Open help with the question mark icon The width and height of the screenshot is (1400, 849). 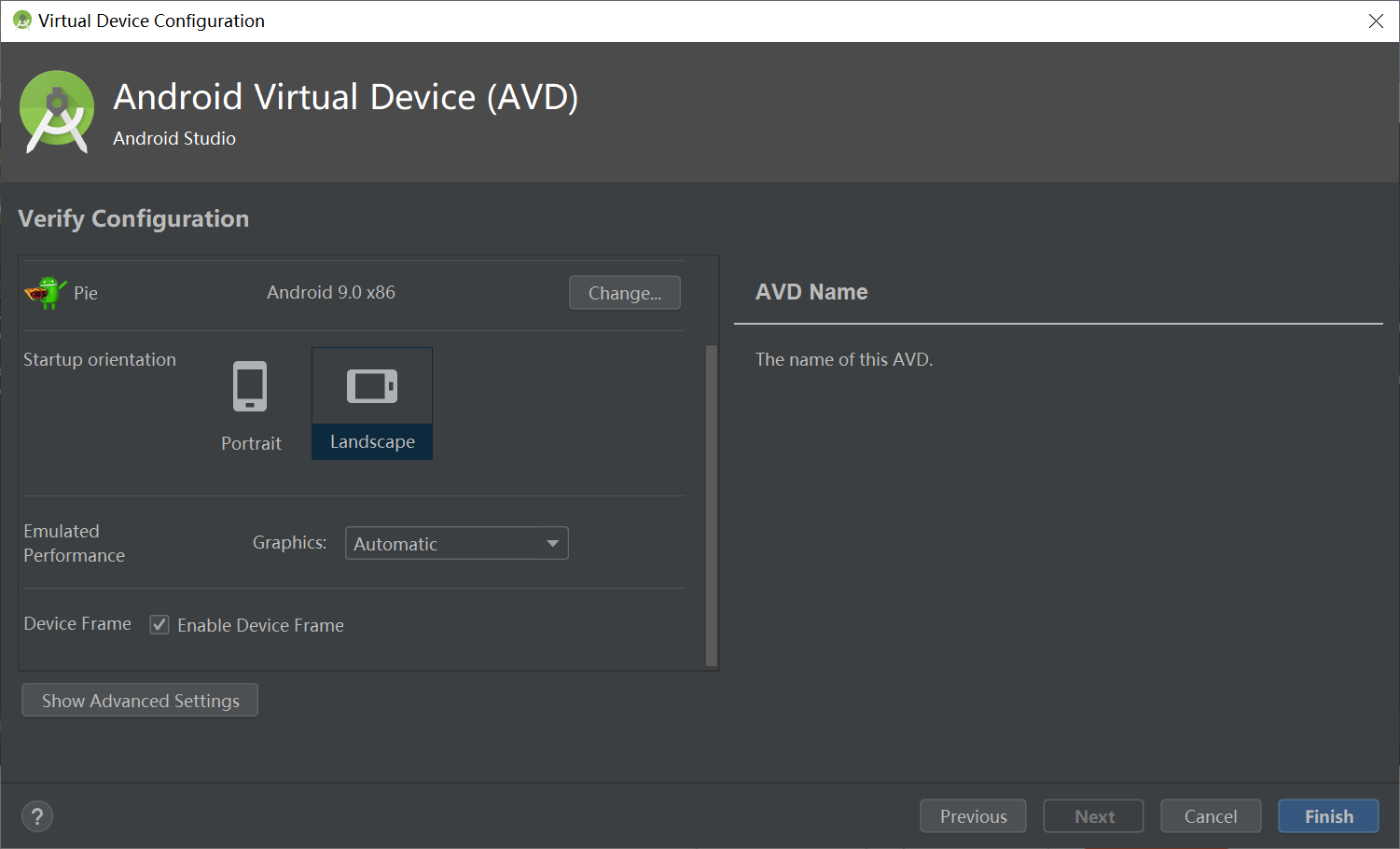pyautogui.click(x=37, y=816)
